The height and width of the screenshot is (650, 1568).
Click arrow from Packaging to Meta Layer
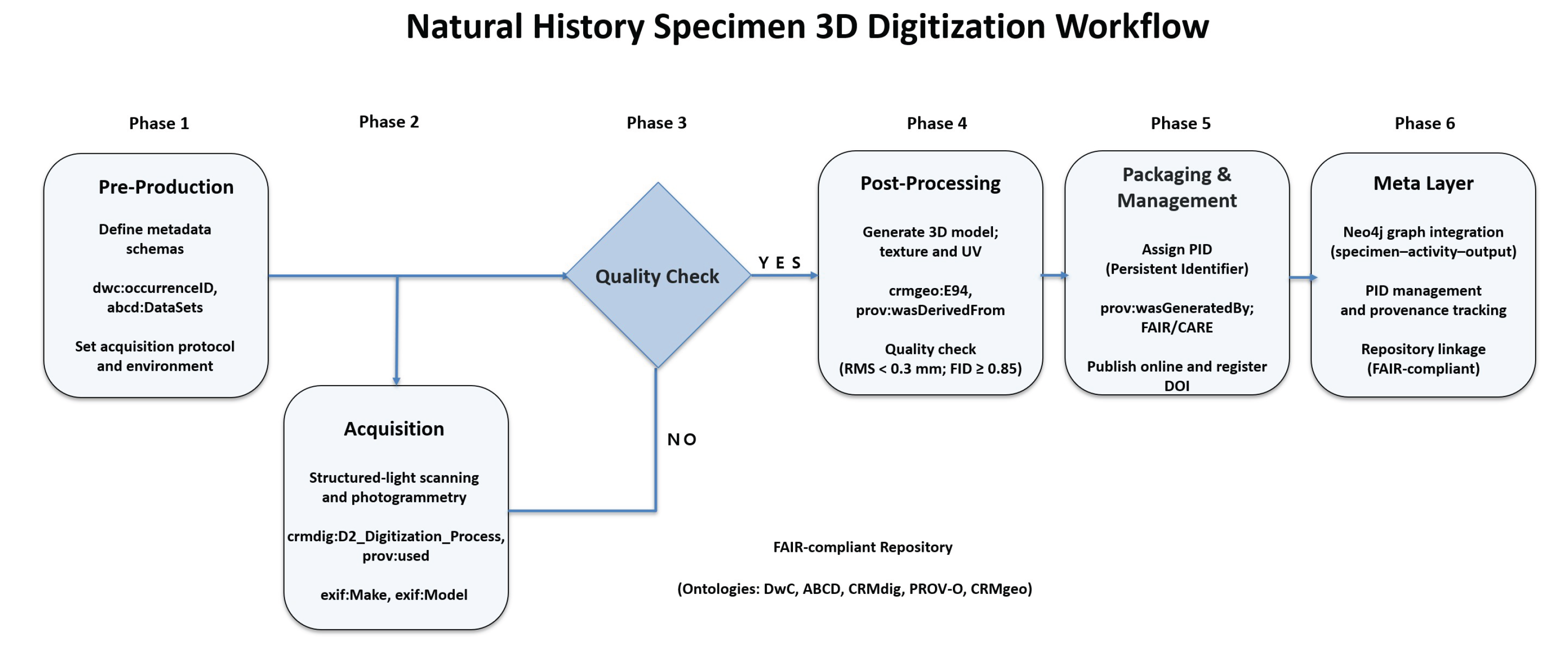tap(1302, 277)
